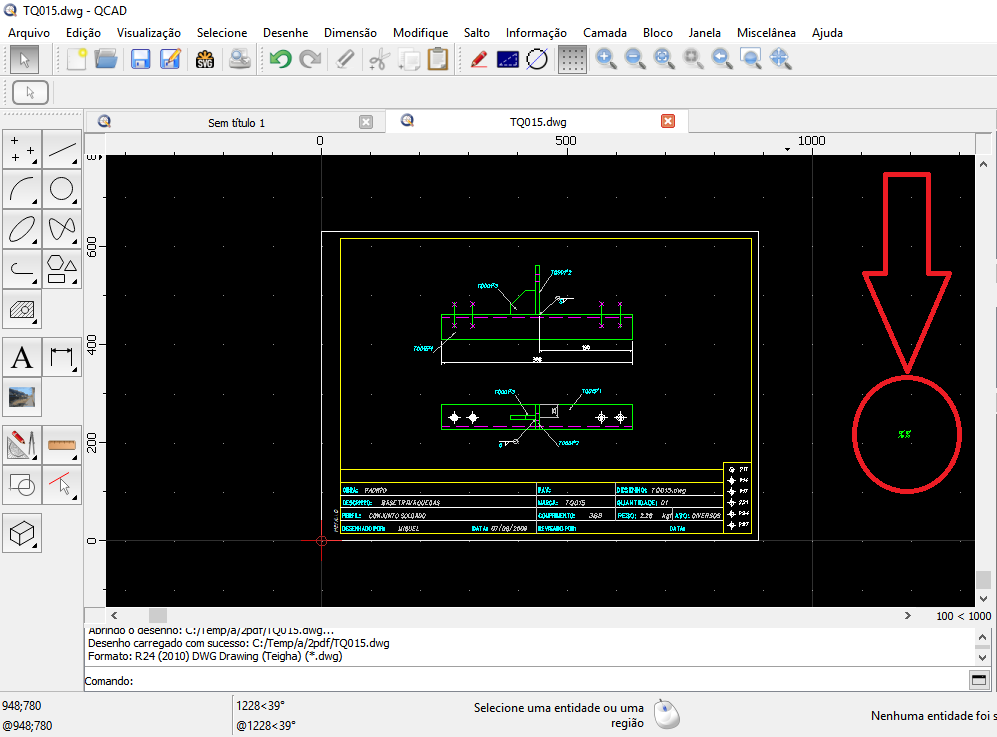Click the Save As icon
997x737 pixels.
click(170, 60)
